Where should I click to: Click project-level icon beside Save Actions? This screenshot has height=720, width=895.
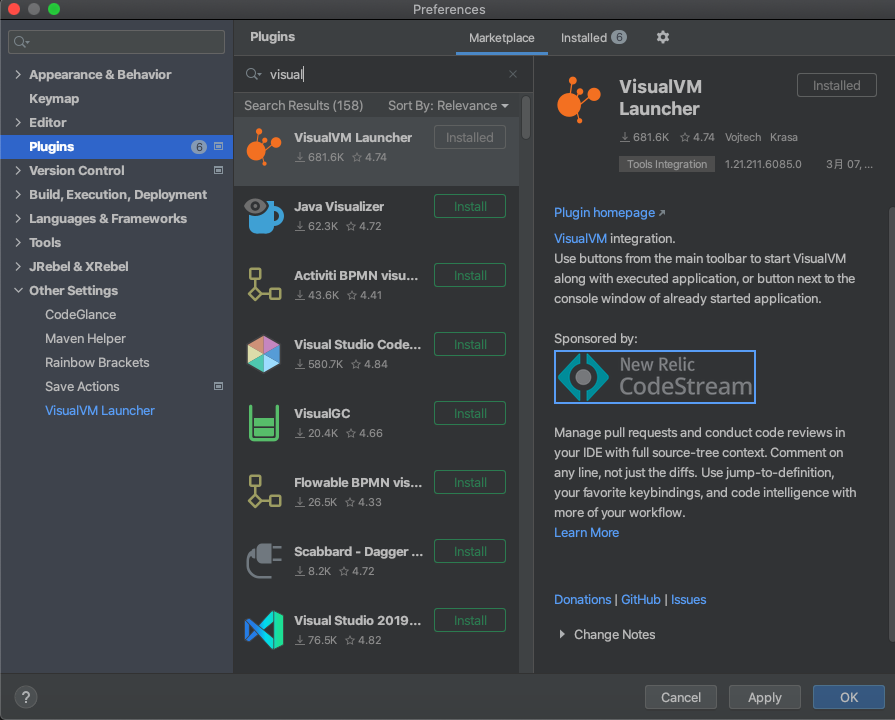(x=218, y=387)
